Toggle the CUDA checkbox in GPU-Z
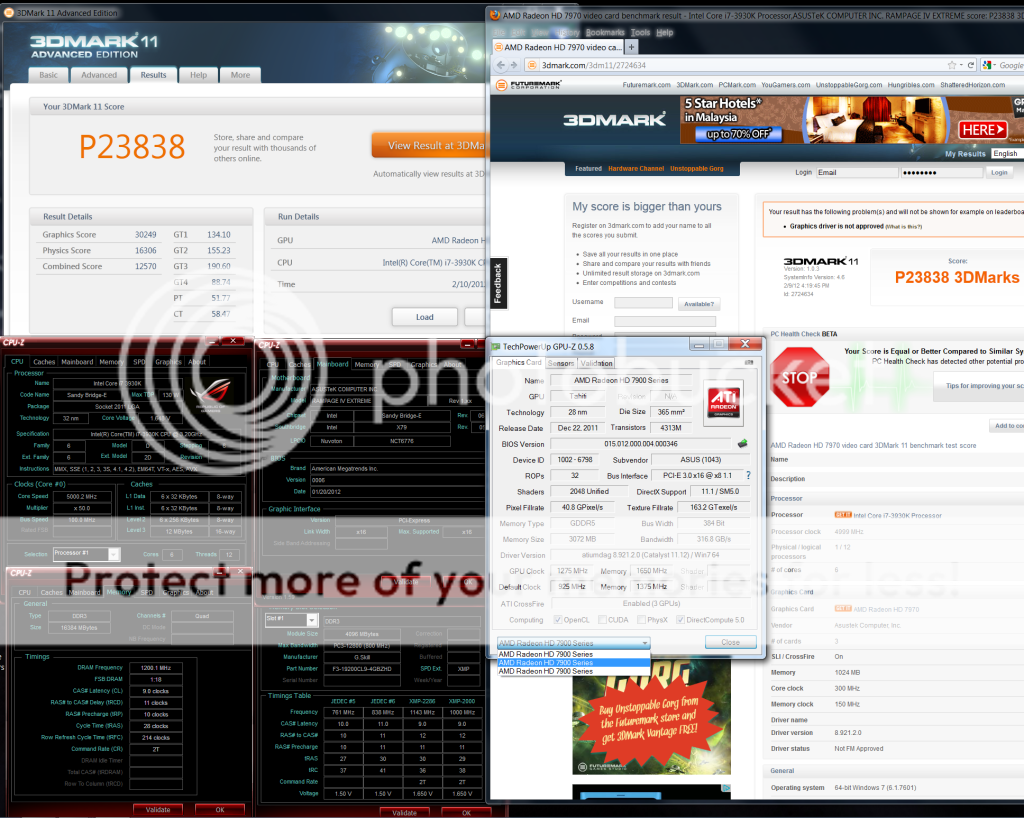This screenshot has width=1024, height=818. coord(602,620)
